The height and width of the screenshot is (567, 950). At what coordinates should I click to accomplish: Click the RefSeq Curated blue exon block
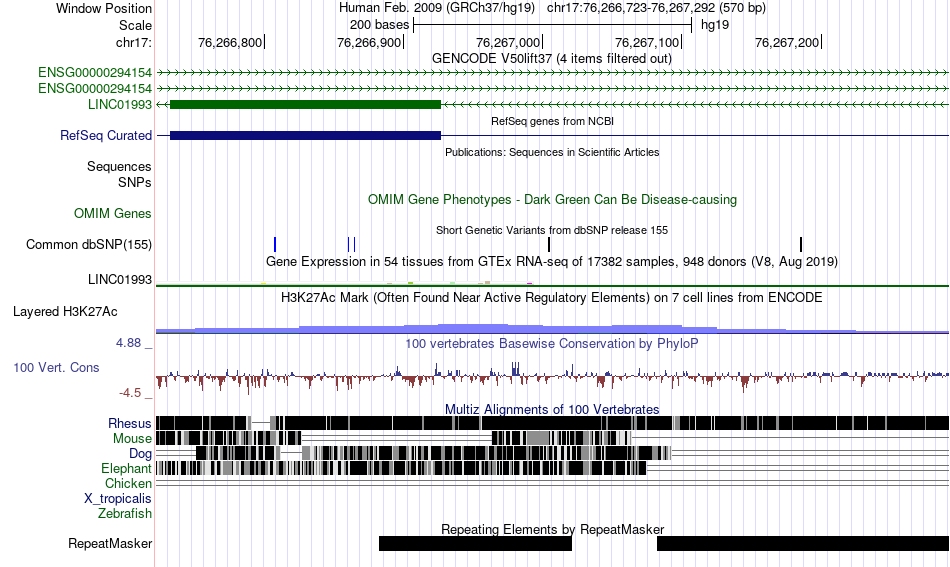(x=305, y=135)
